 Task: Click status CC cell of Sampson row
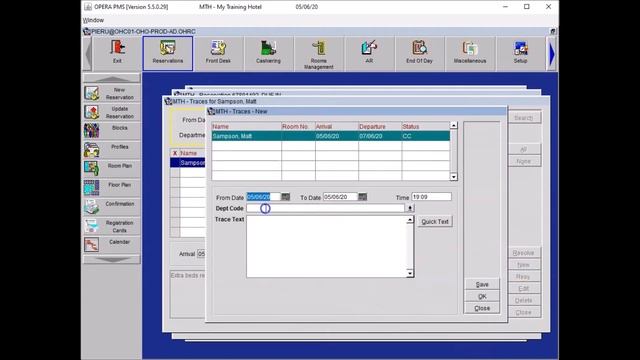(426, 136)
